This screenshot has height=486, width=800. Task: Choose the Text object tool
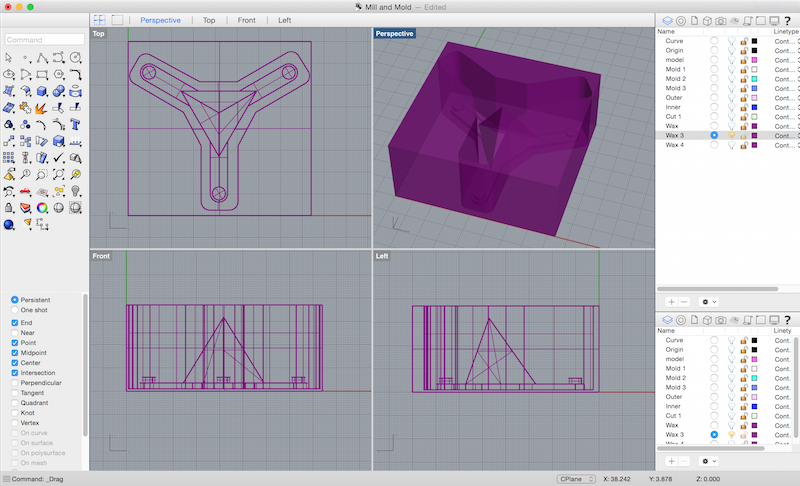point(76,124)
